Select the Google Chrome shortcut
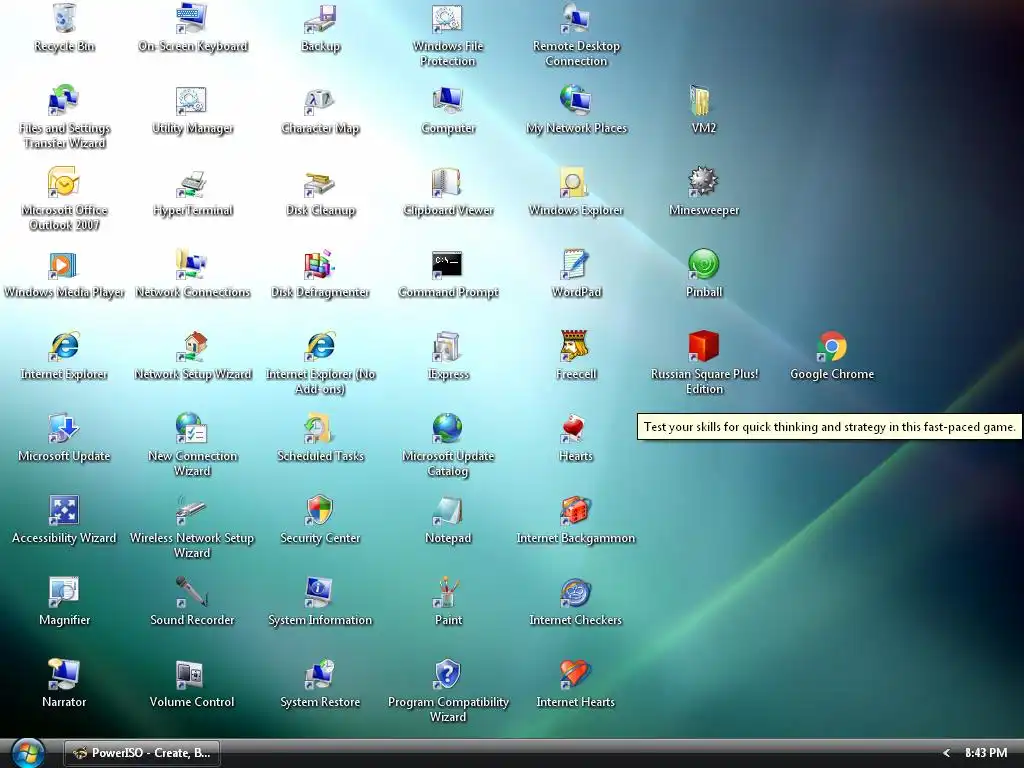 click(831, 345)
